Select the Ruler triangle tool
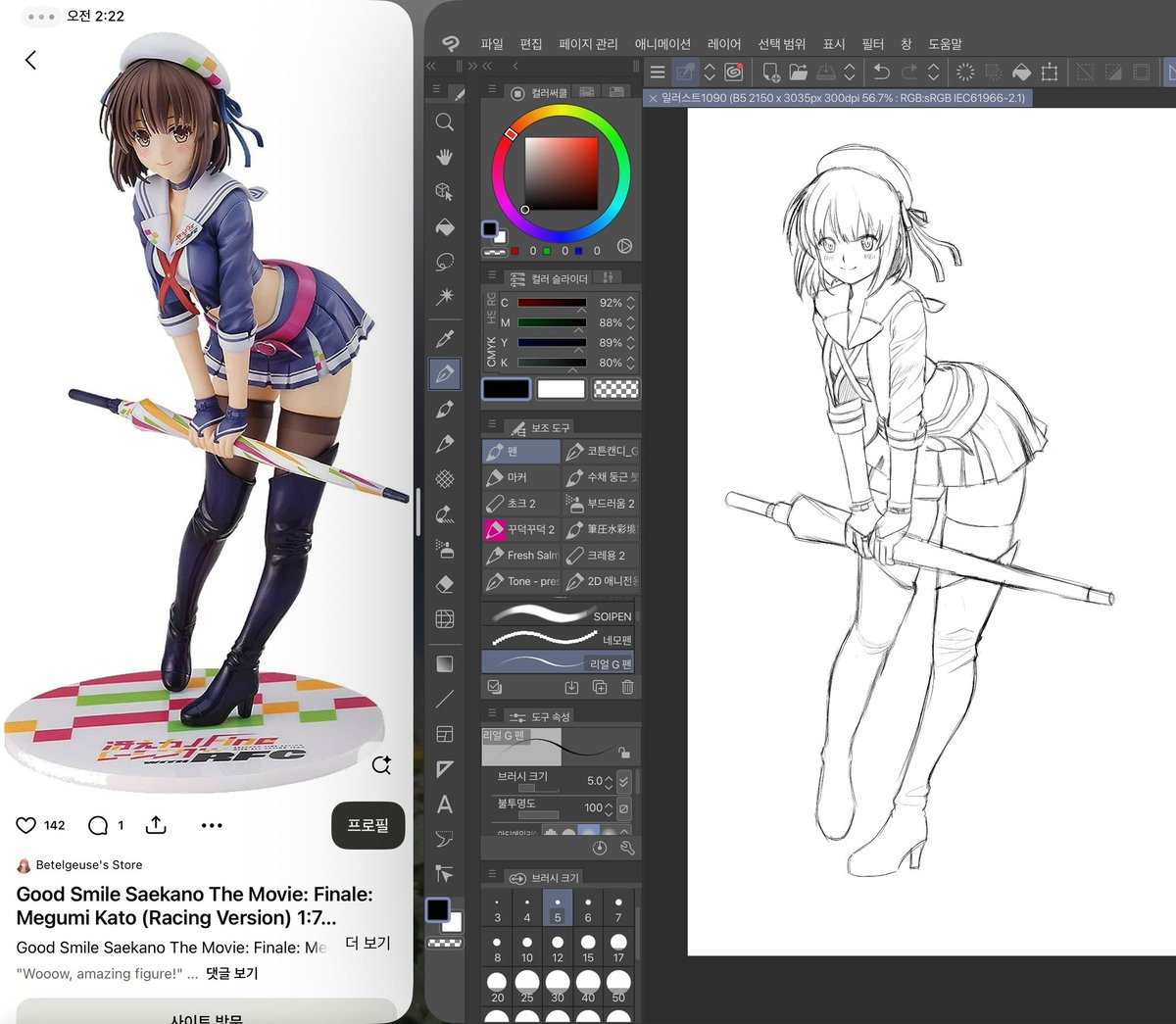The height and width of the screenshot is (1024, 1176). coord(444,769)
